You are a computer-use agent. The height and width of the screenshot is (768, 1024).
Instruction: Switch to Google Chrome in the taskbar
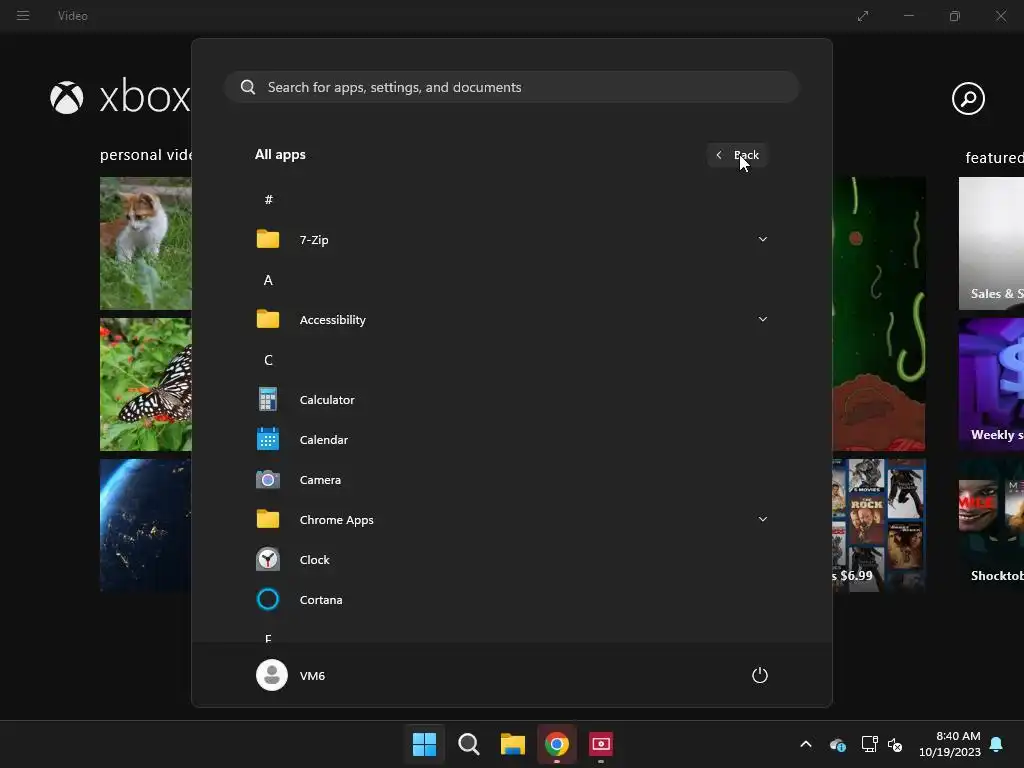[x=556, y=744]
